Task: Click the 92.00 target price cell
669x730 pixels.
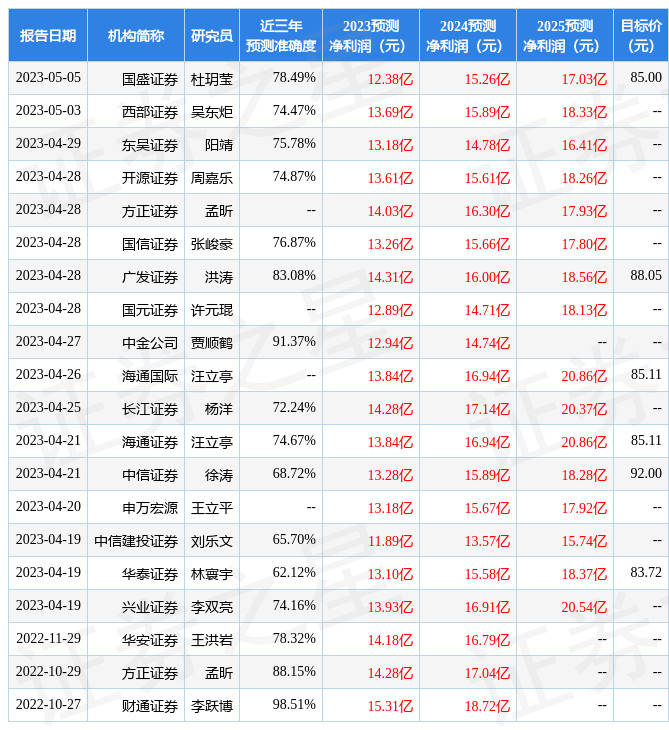Action: (645, 474)
